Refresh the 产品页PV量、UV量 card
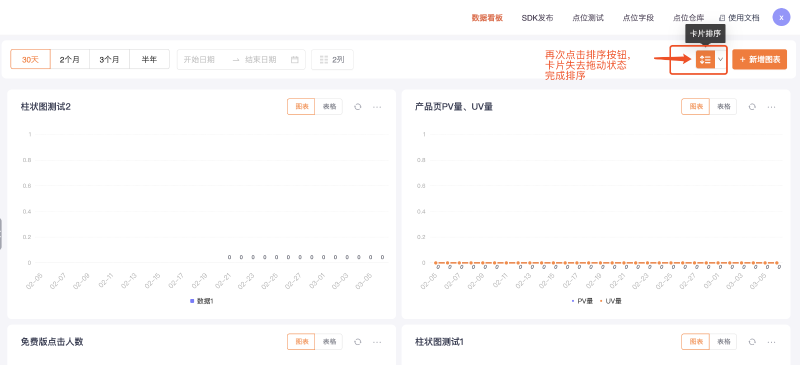Image resolution: width=800 pixels, height=365 pixels. 752,107
